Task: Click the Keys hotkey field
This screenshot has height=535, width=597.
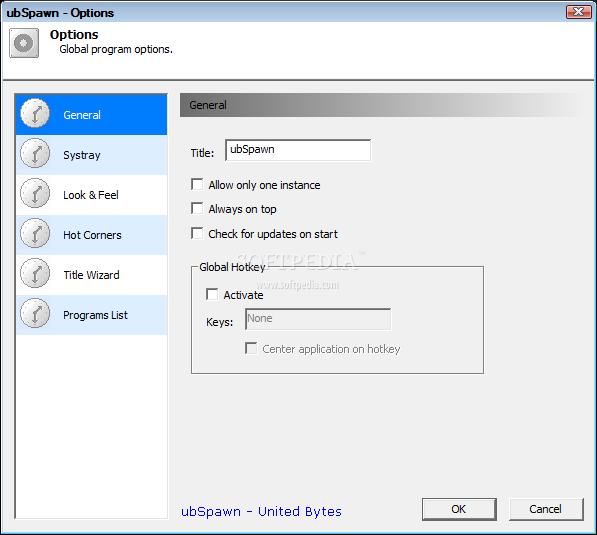Action: [x=318, y=319]
